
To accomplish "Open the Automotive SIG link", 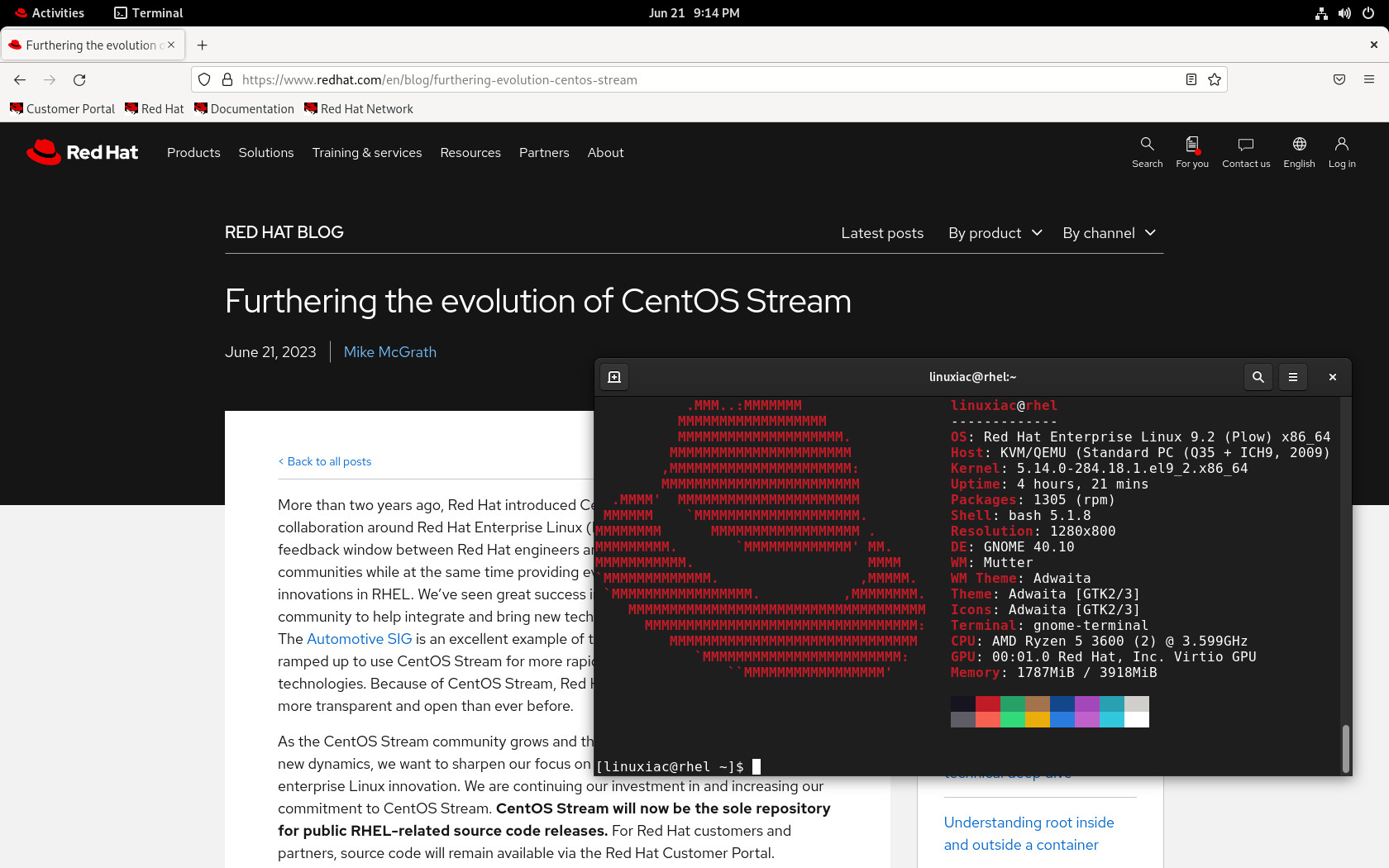I will pos(359,639).
